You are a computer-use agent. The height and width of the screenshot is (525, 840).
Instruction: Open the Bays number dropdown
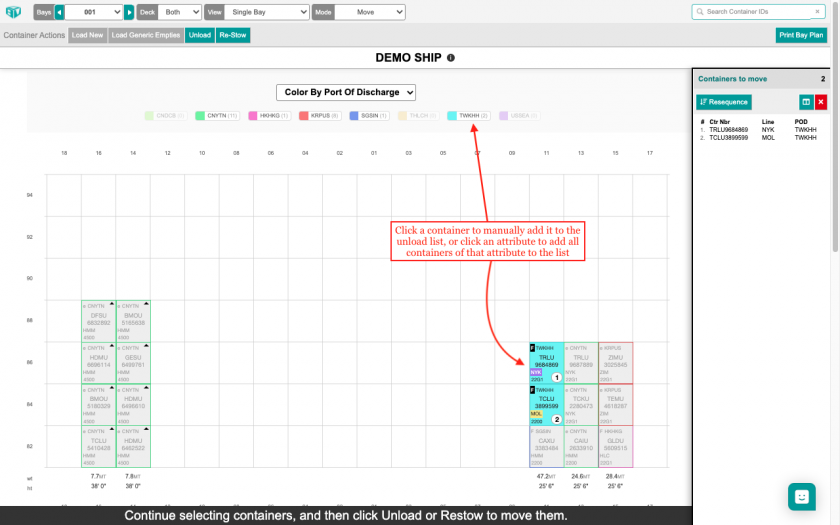(93, 12)
